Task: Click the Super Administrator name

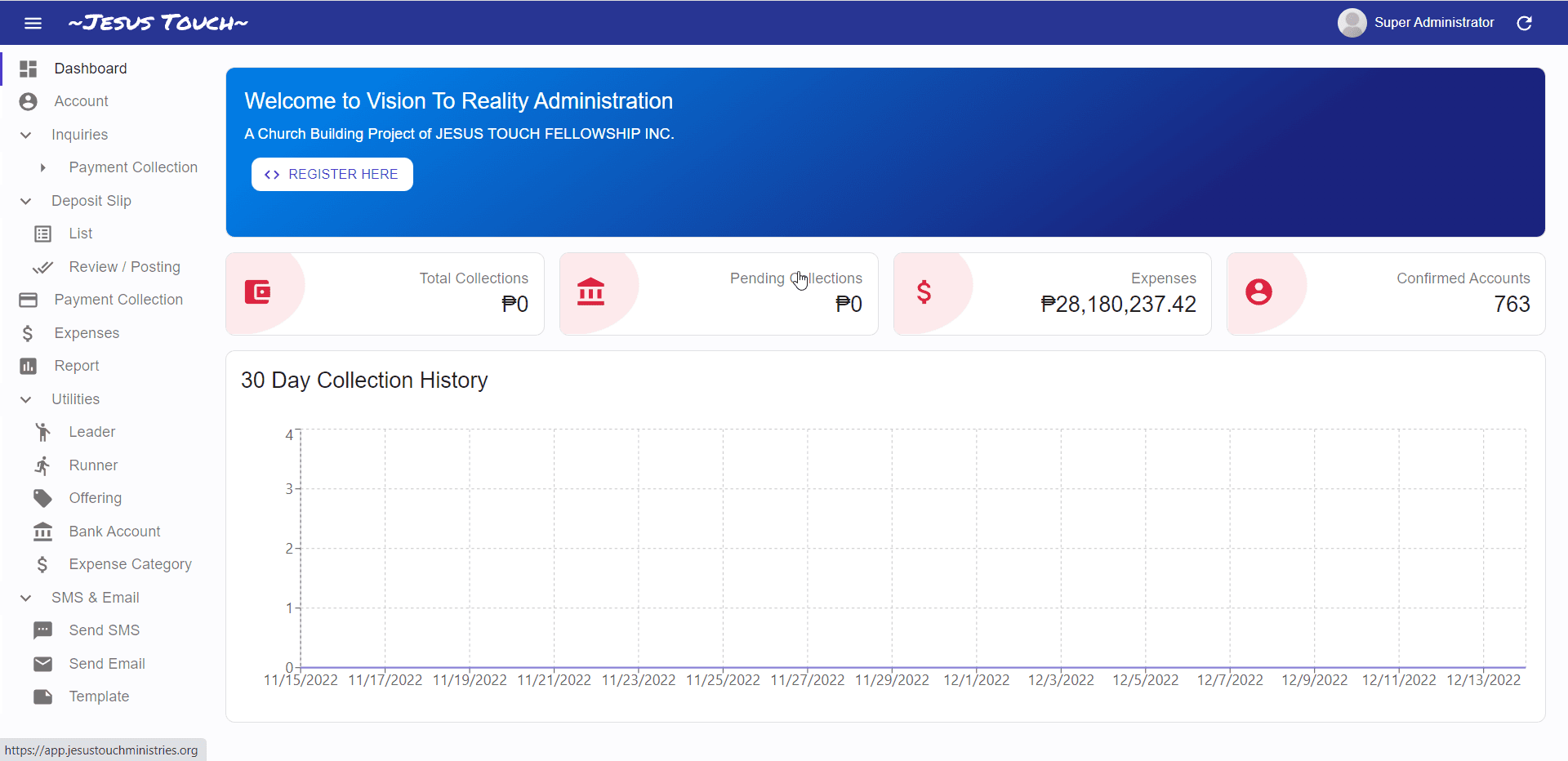Action: click(x=1434, y=23)
